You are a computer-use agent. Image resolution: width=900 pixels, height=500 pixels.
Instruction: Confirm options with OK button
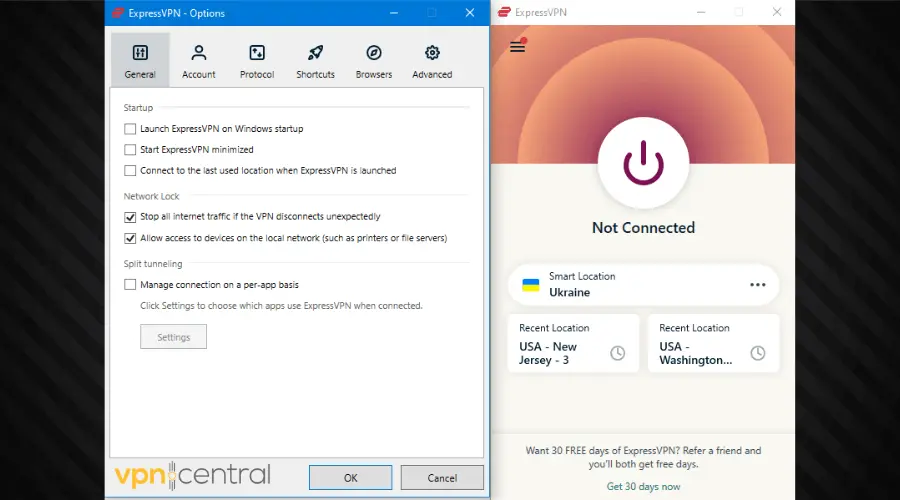(x=351, y=478)
